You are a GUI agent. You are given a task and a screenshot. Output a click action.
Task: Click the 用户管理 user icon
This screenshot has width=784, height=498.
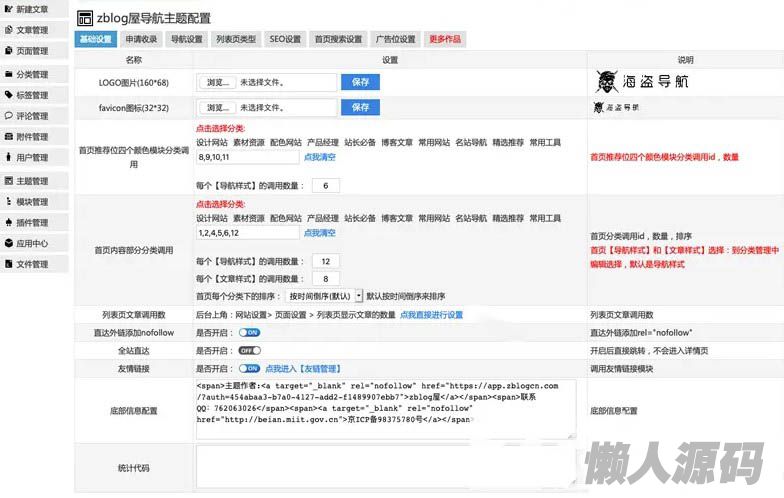coord(8,157)
